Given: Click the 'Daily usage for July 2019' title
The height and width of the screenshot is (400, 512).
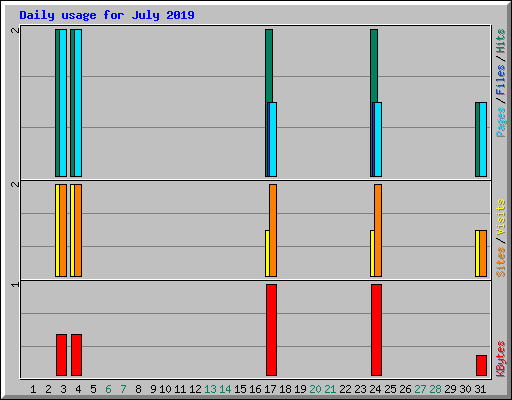Looking at the screenshot, I should pos(107,15).
